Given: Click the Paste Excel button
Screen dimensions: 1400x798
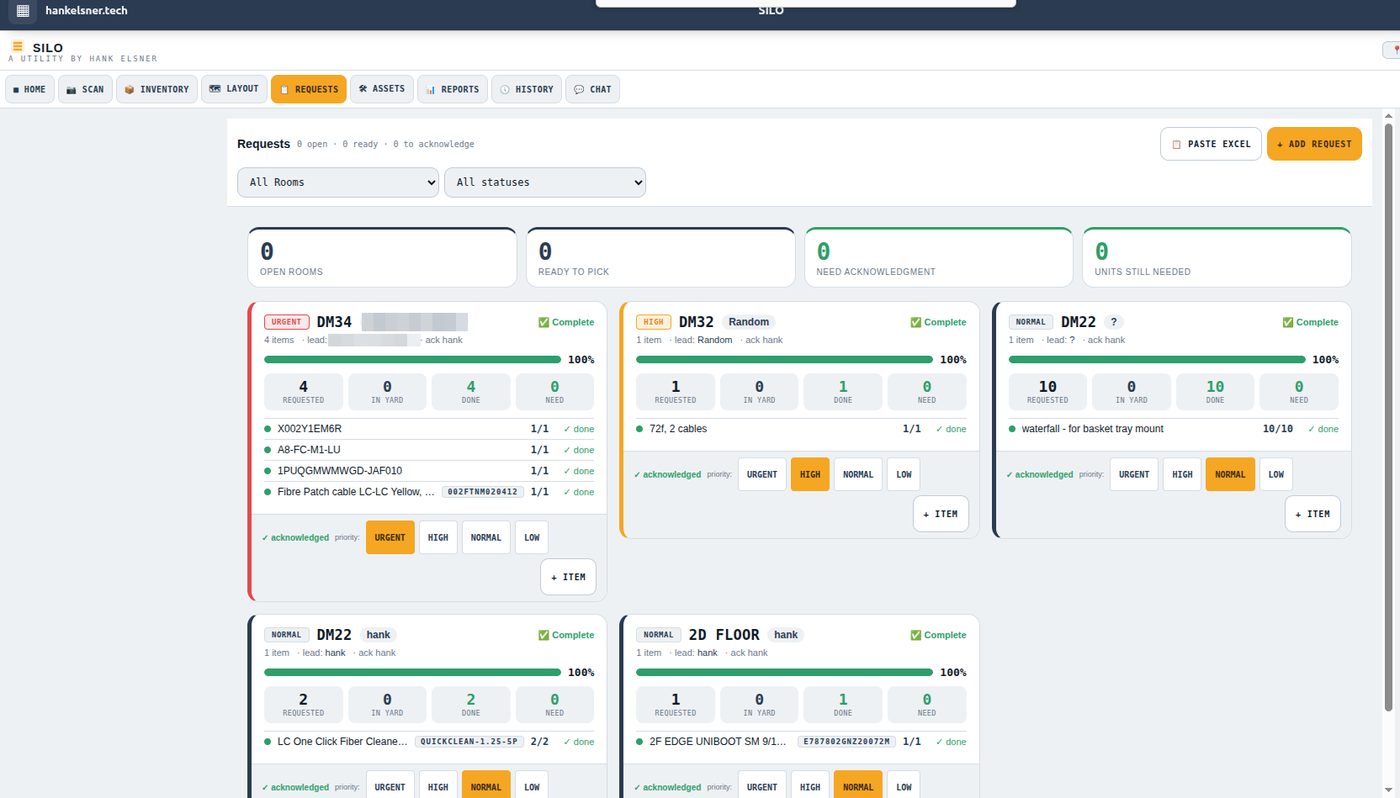Looking at the screenshot, I should (1211, 144).
